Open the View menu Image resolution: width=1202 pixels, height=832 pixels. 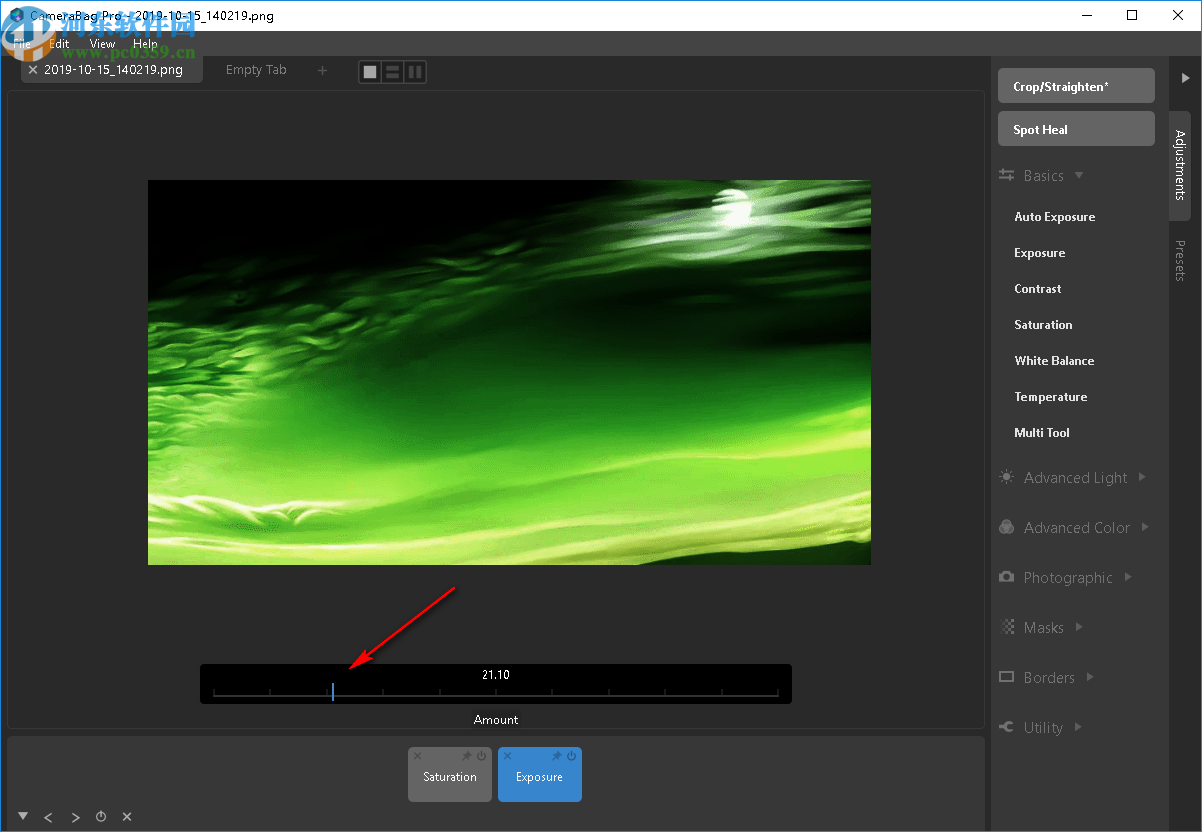click(x=102, y=44)
